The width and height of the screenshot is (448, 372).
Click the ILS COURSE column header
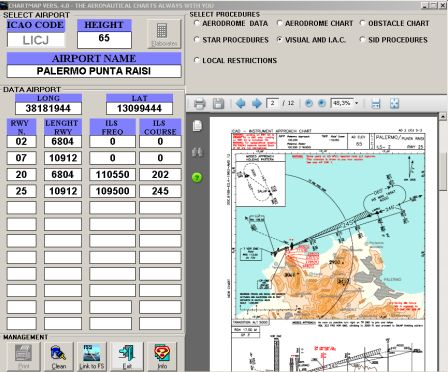[160, 127]
